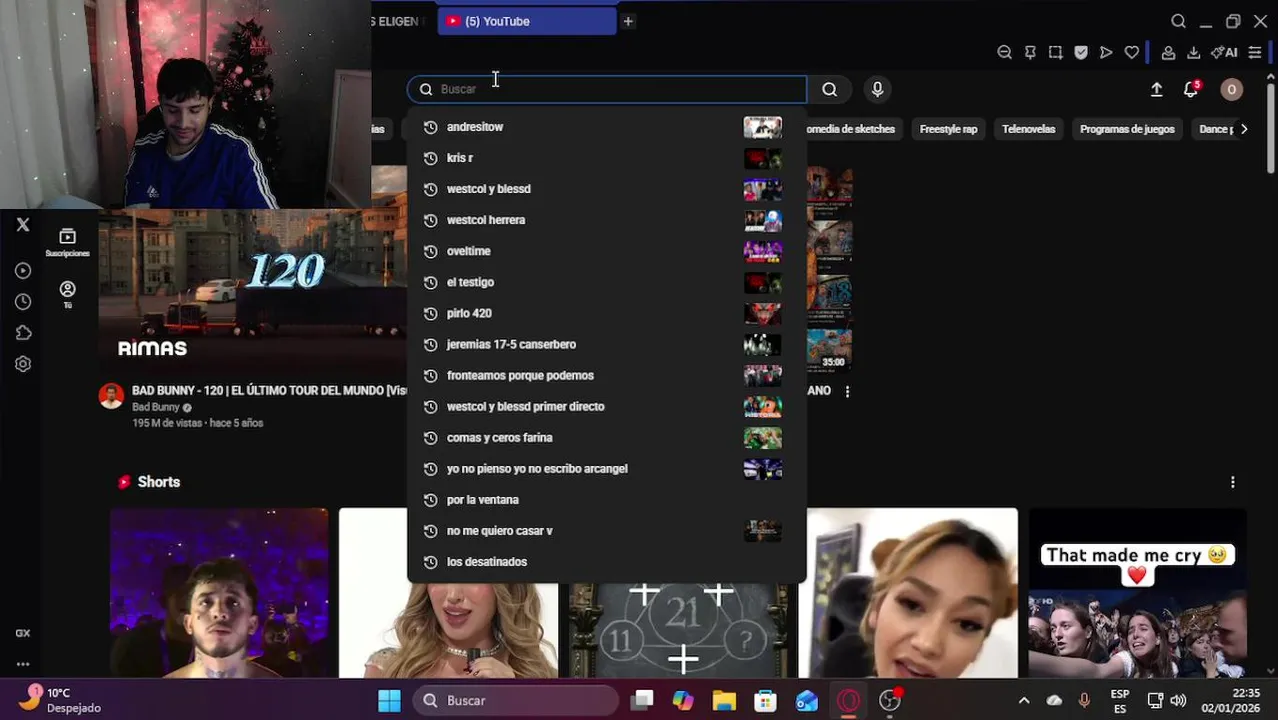Open the Tú profile icon in YouTube
The image size is (1278, 720).
[67, 294]
